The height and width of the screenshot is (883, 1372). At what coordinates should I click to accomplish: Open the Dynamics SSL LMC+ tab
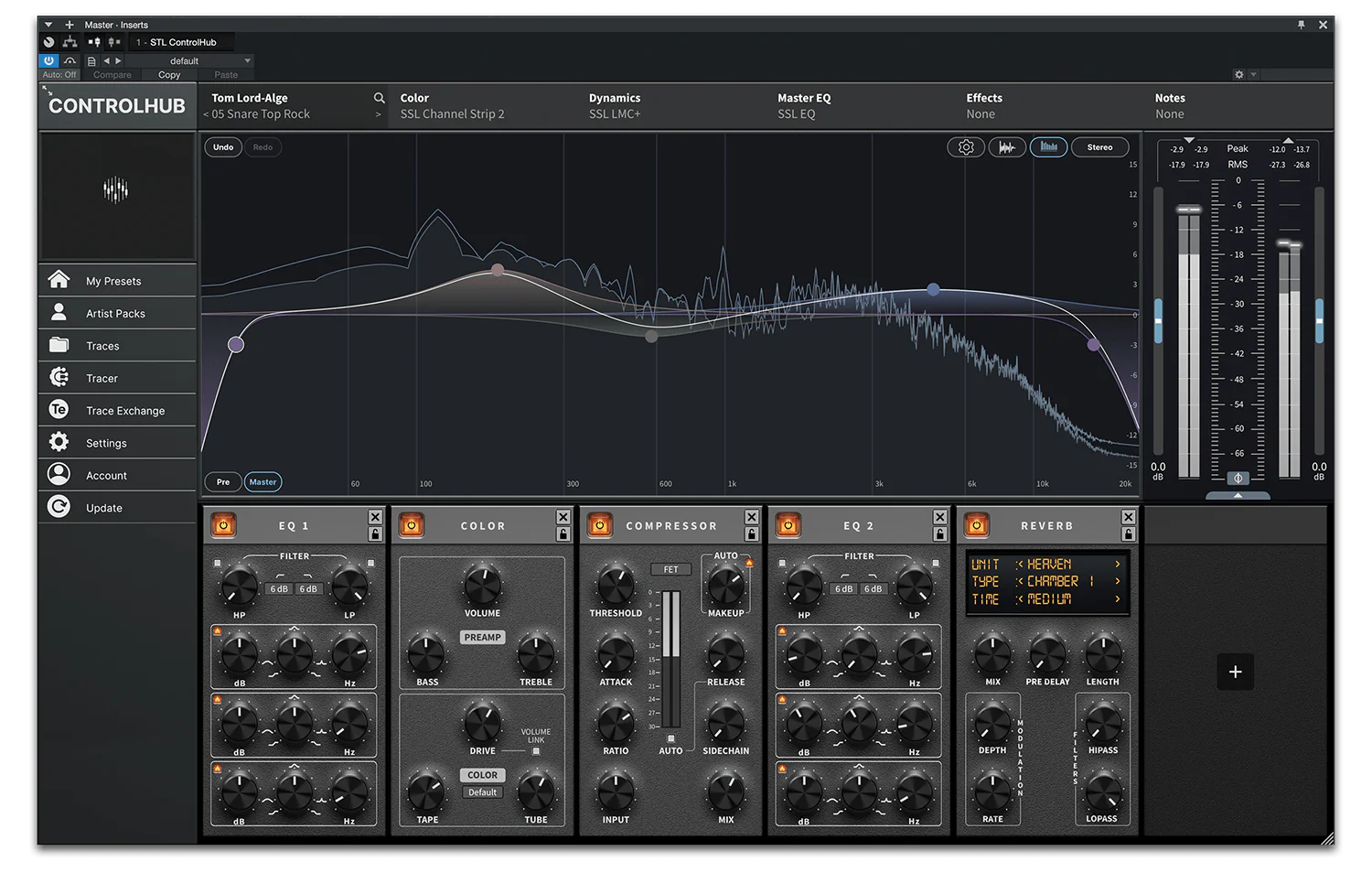pyautogui.click(x=615, y=106)
